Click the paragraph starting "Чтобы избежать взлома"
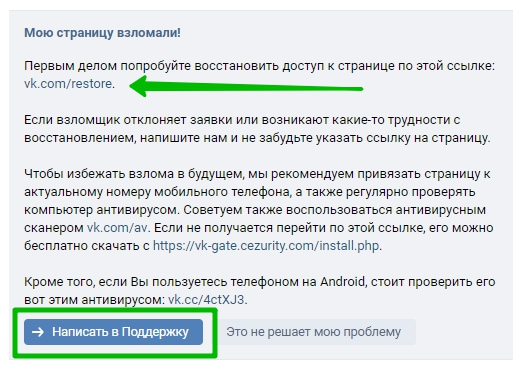Image resolution: width=523 pixels, height=369 pixels. (257, 210)
